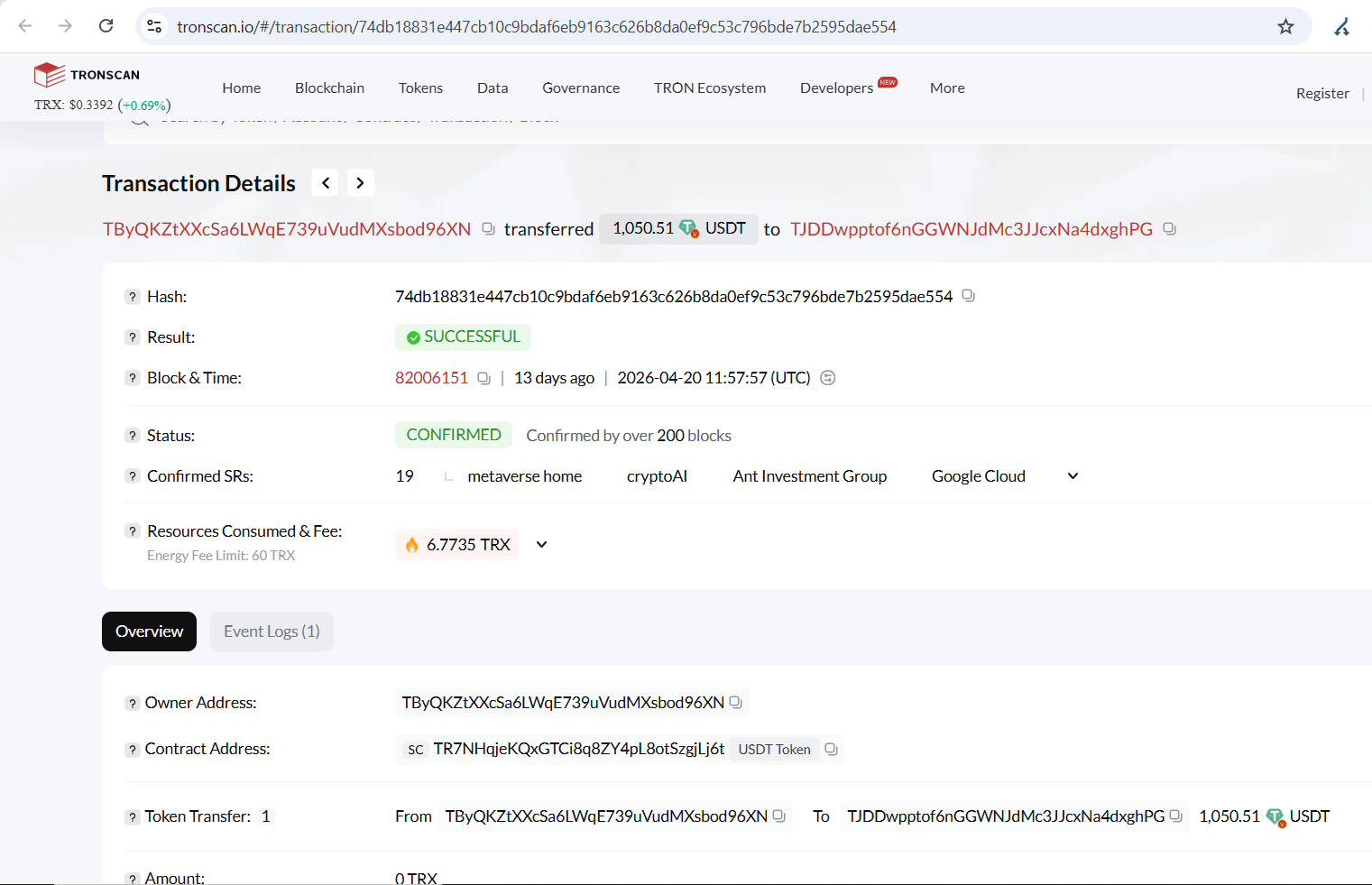Copy sender address in summary line
Screen dimensions: 1372x885
point(488,229)
